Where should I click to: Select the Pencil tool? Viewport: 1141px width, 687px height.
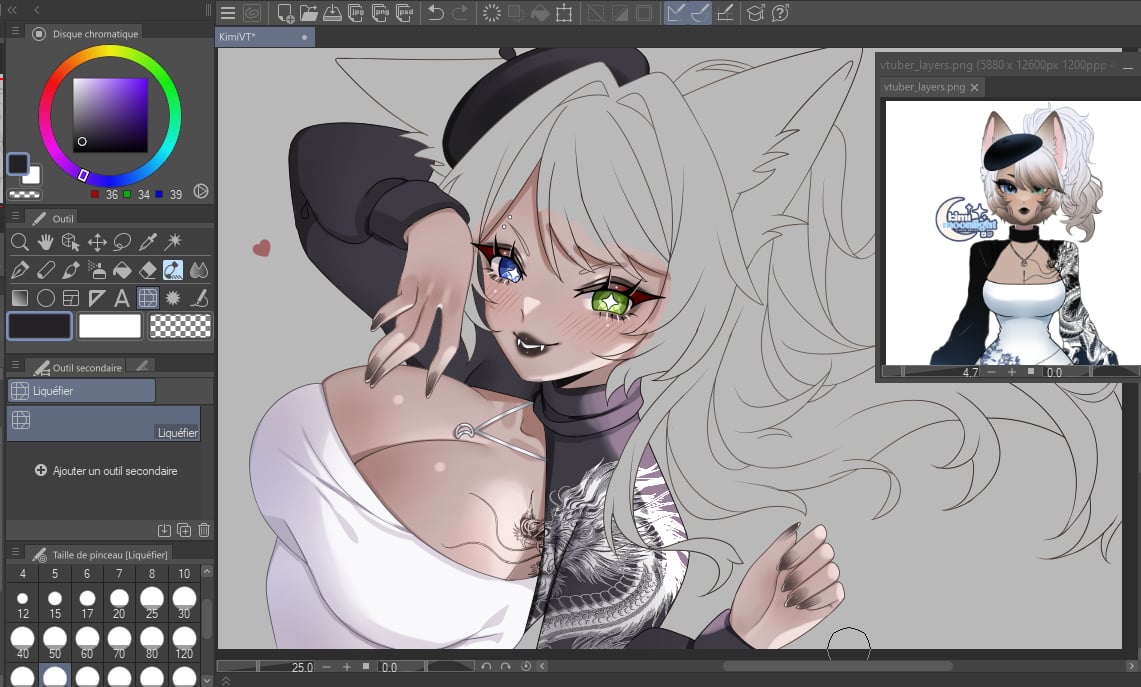pos(45,270)
